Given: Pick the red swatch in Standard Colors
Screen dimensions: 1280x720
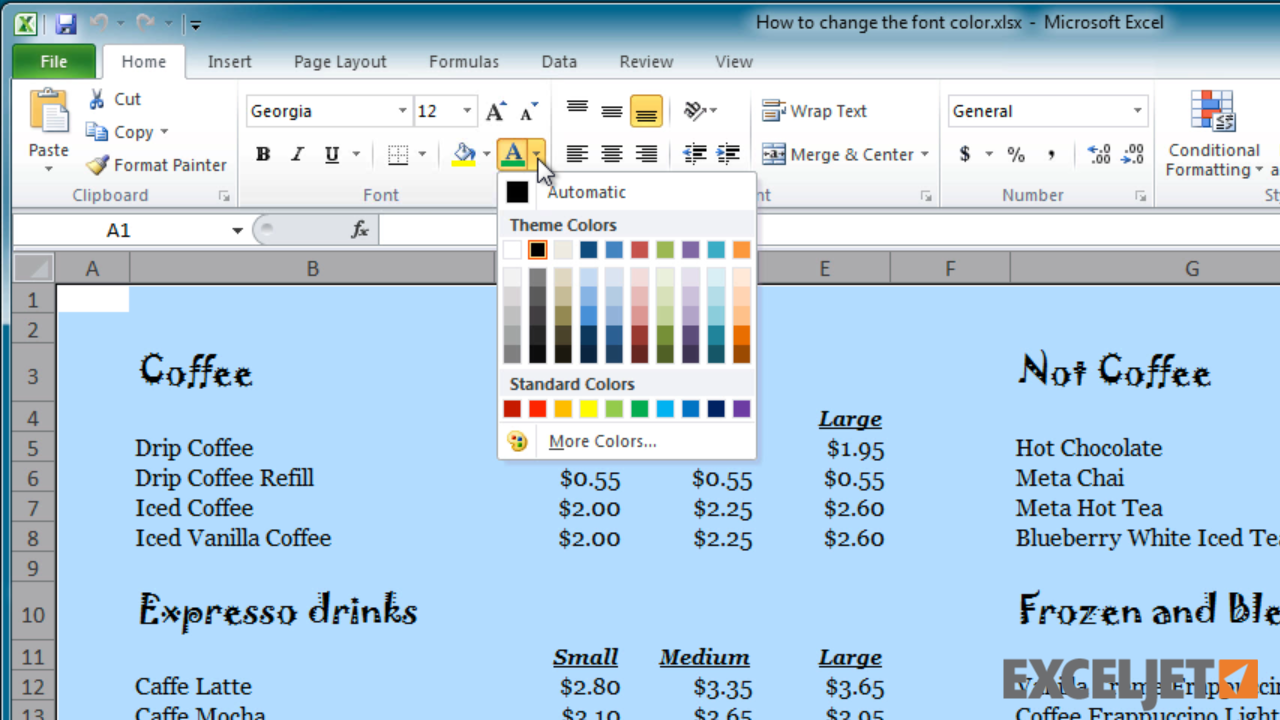Looking at the screenshot, I should coord(537,408).
